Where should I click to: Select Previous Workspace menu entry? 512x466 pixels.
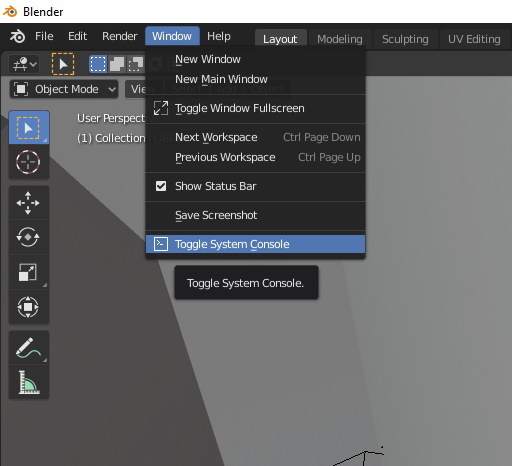[x=255, y=157]
